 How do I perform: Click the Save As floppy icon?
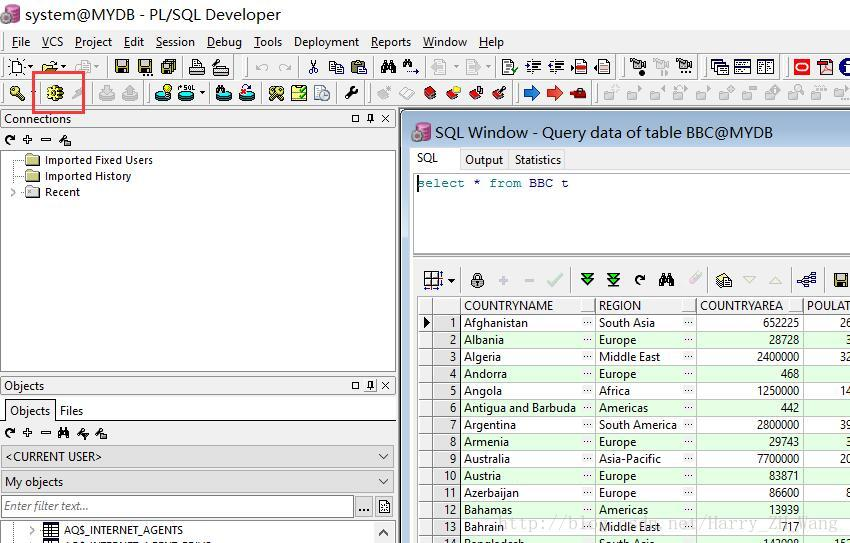click(x=145, y=67)
